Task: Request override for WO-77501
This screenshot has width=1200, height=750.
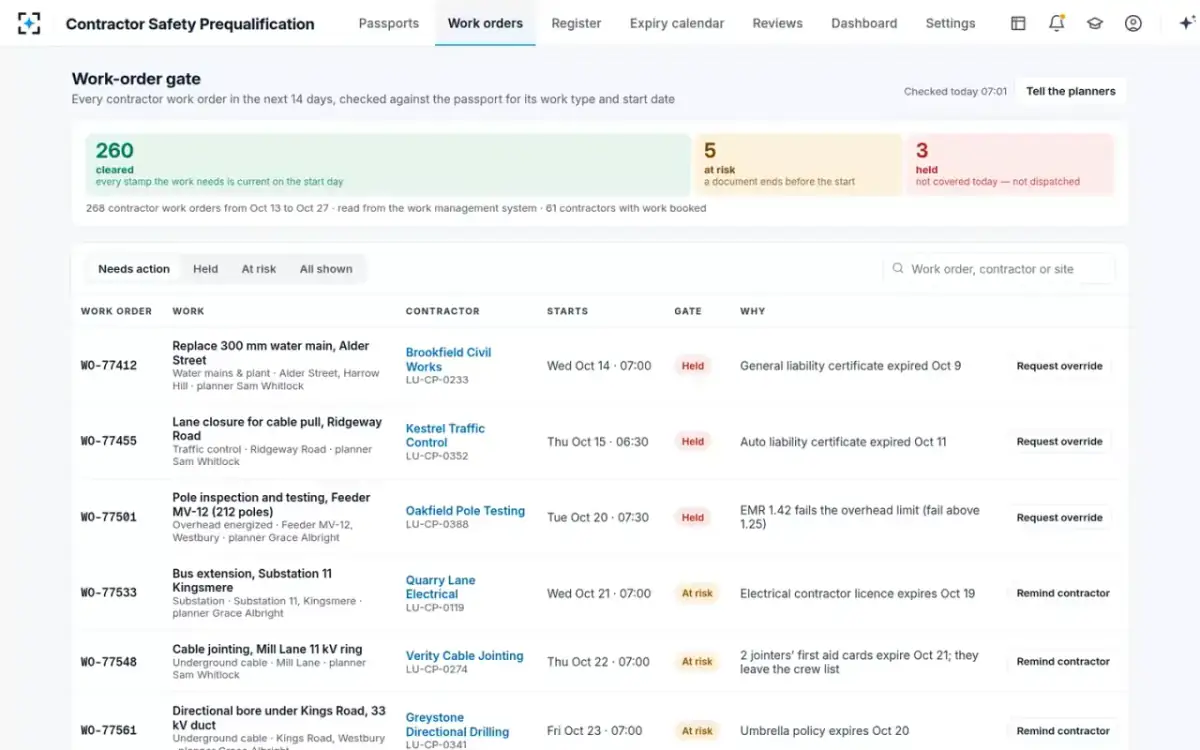Action: 1059,518
